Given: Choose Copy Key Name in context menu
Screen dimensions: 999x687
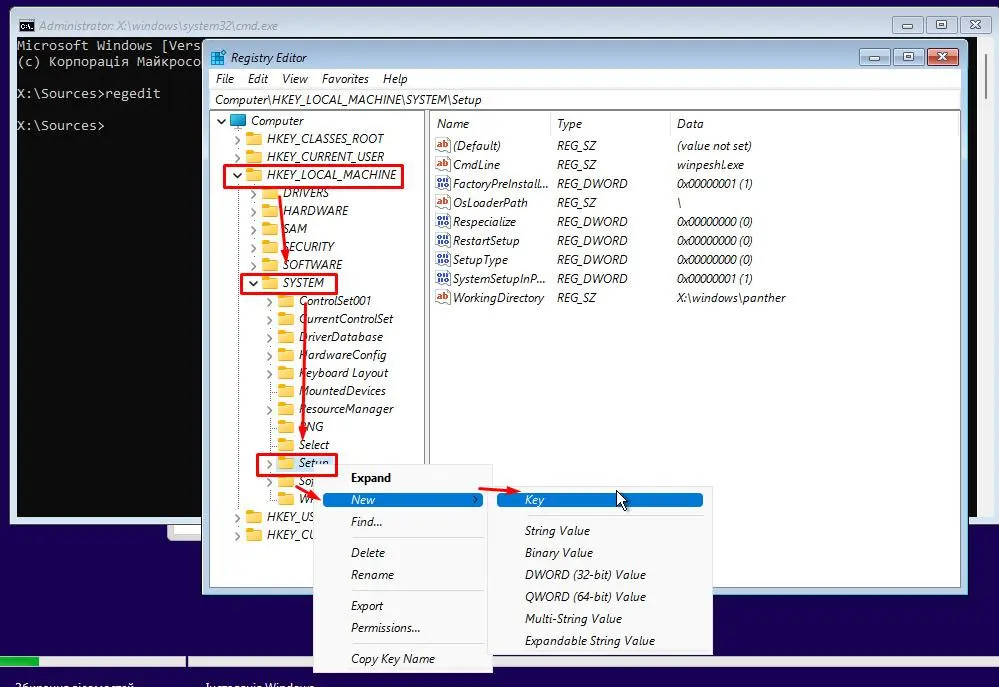Looking at the screenshot, I should (392, 659).
